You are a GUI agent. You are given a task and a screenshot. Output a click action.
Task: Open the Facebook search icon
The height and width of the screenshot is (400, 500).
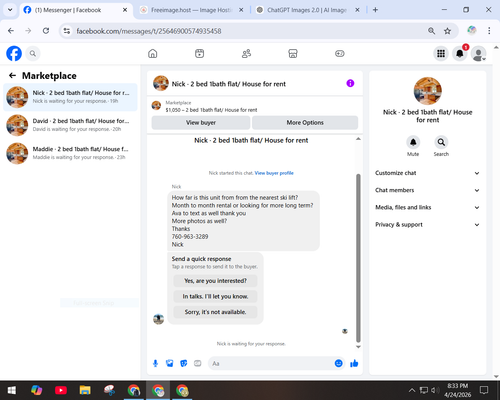(x=33, y=53)
